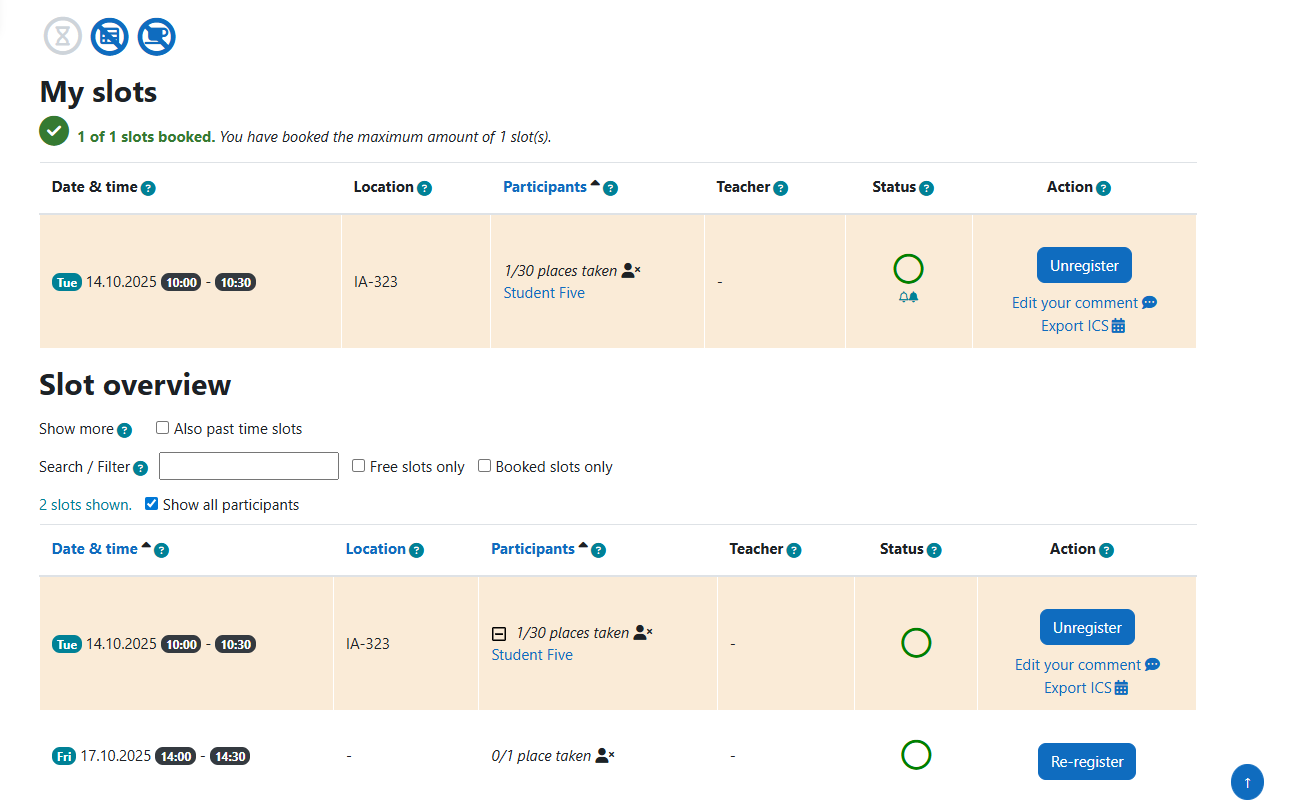Check the 'Free slots only' option

359,466
